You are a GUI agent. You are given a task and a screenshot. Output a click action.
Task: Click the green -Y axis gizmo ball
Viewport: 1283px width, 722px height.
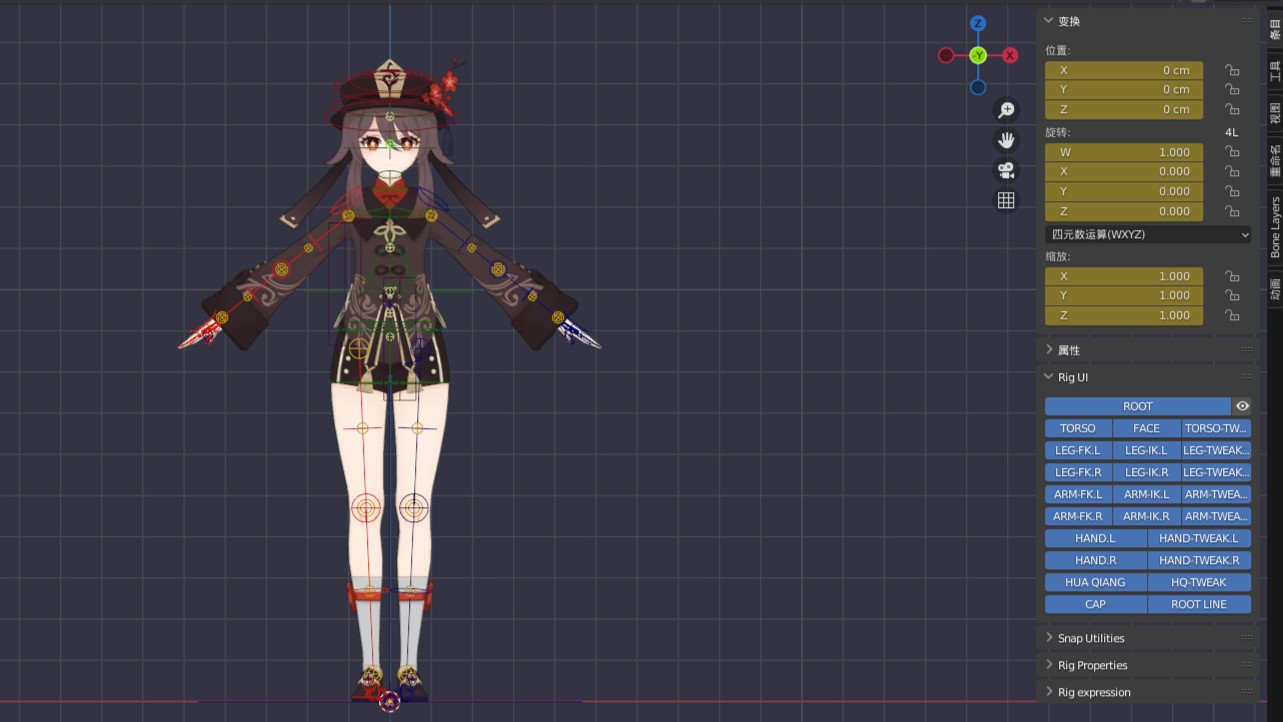click(978, 56)
